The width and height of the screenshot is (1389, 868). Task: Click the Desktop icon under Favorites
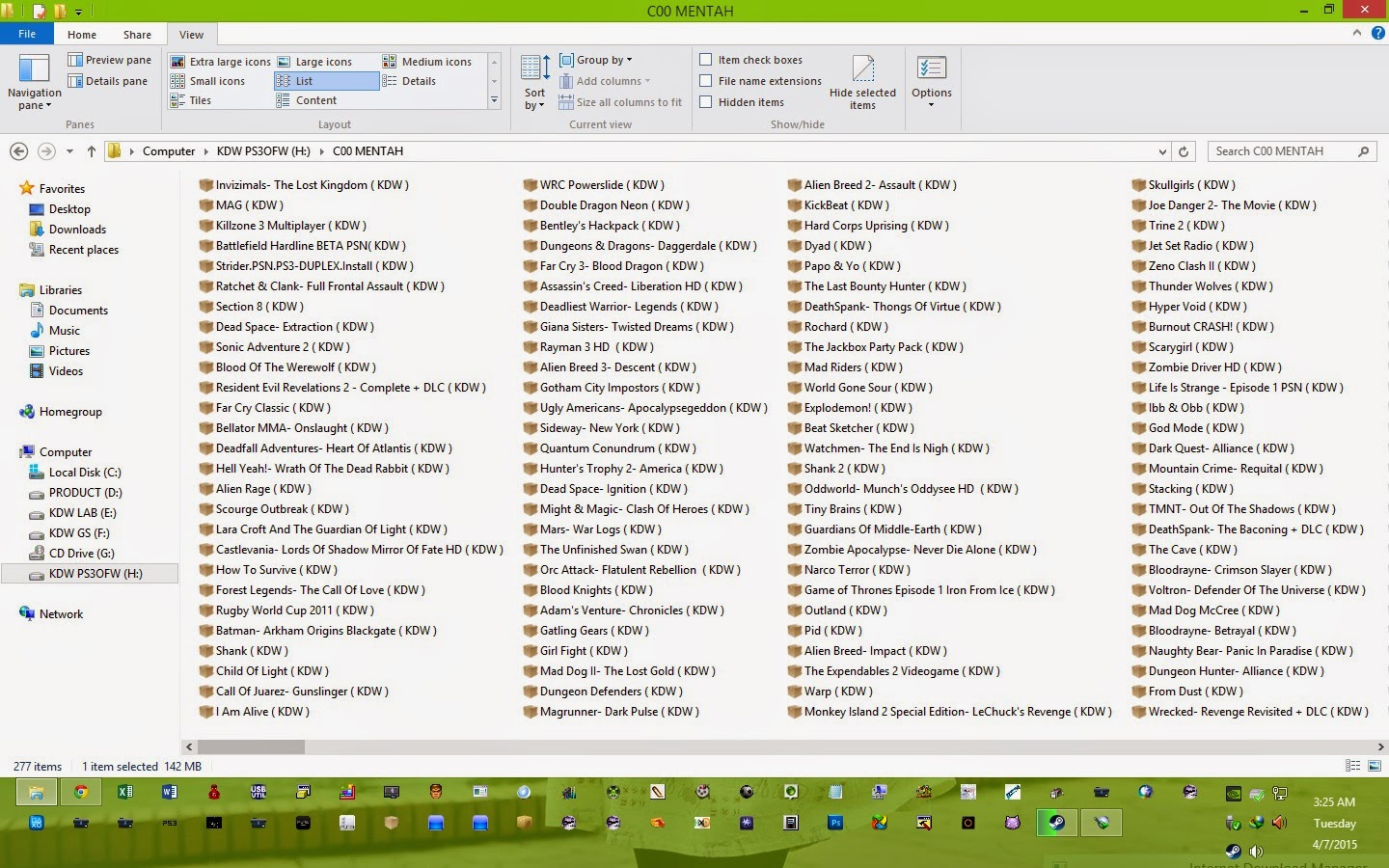pos(37,209)
